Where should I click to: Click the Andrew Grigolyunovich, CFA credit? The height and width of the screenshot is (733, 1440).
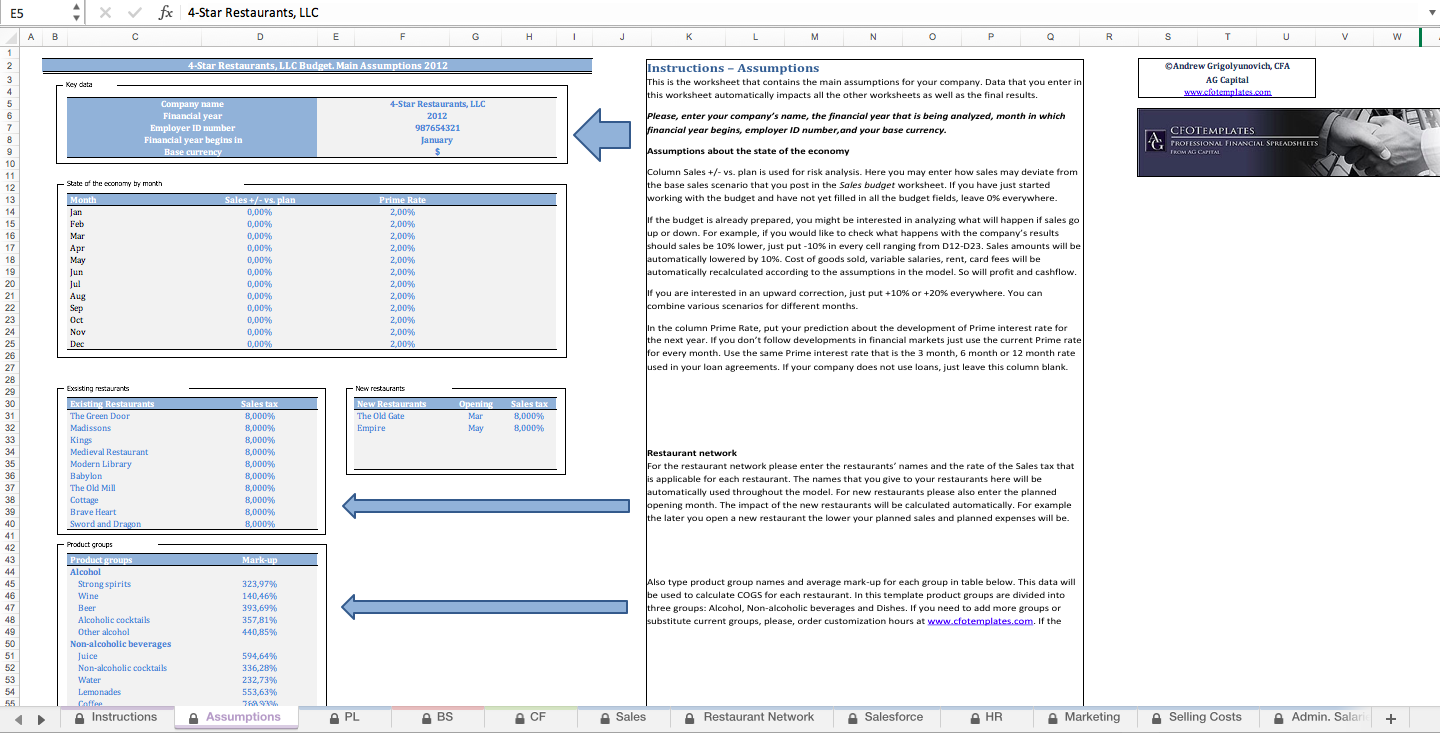(x=1227, y=66)
